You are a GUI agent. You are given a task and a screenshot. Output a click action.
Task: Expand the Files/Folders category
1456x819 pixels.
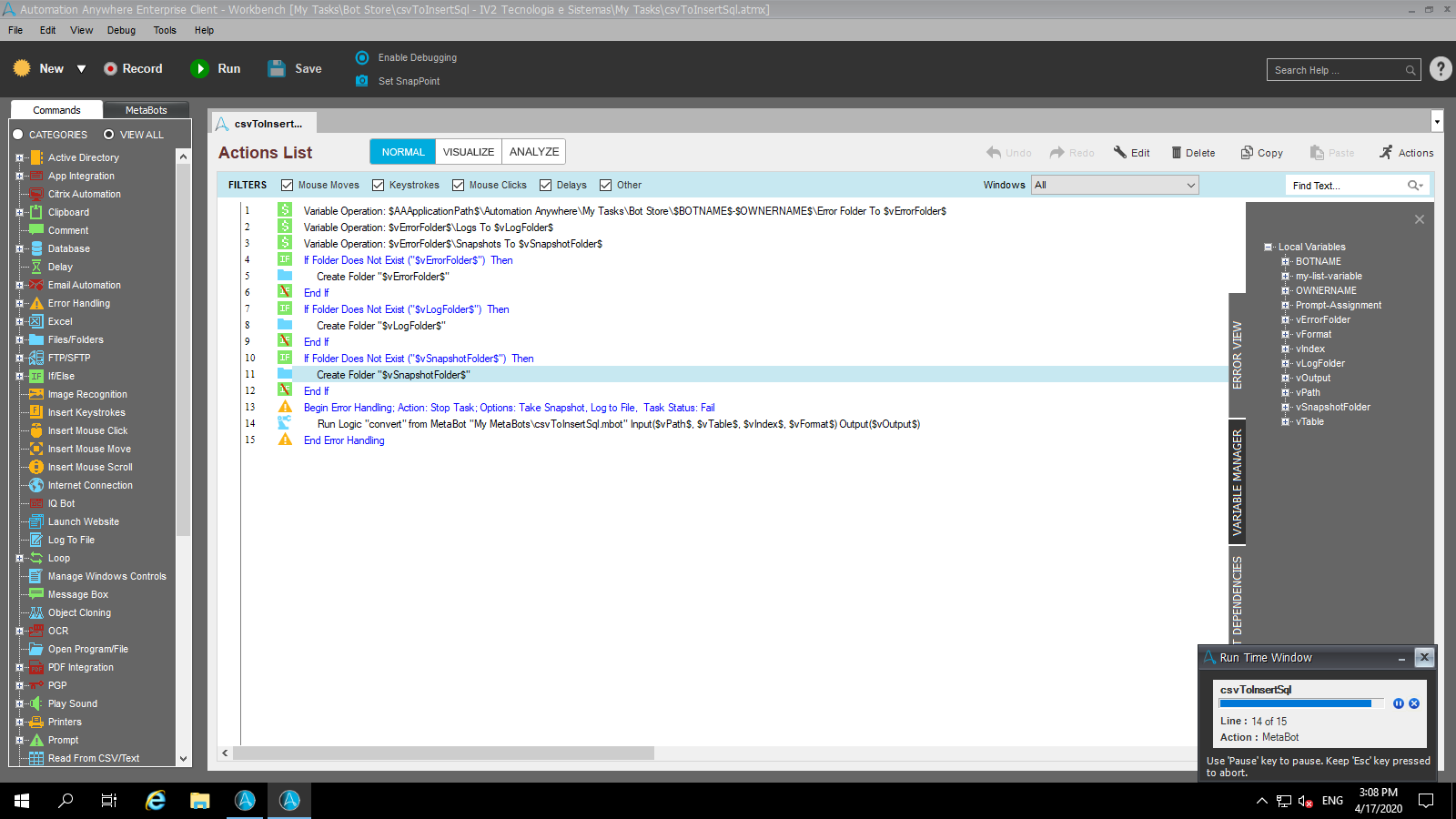pos(19,339)
